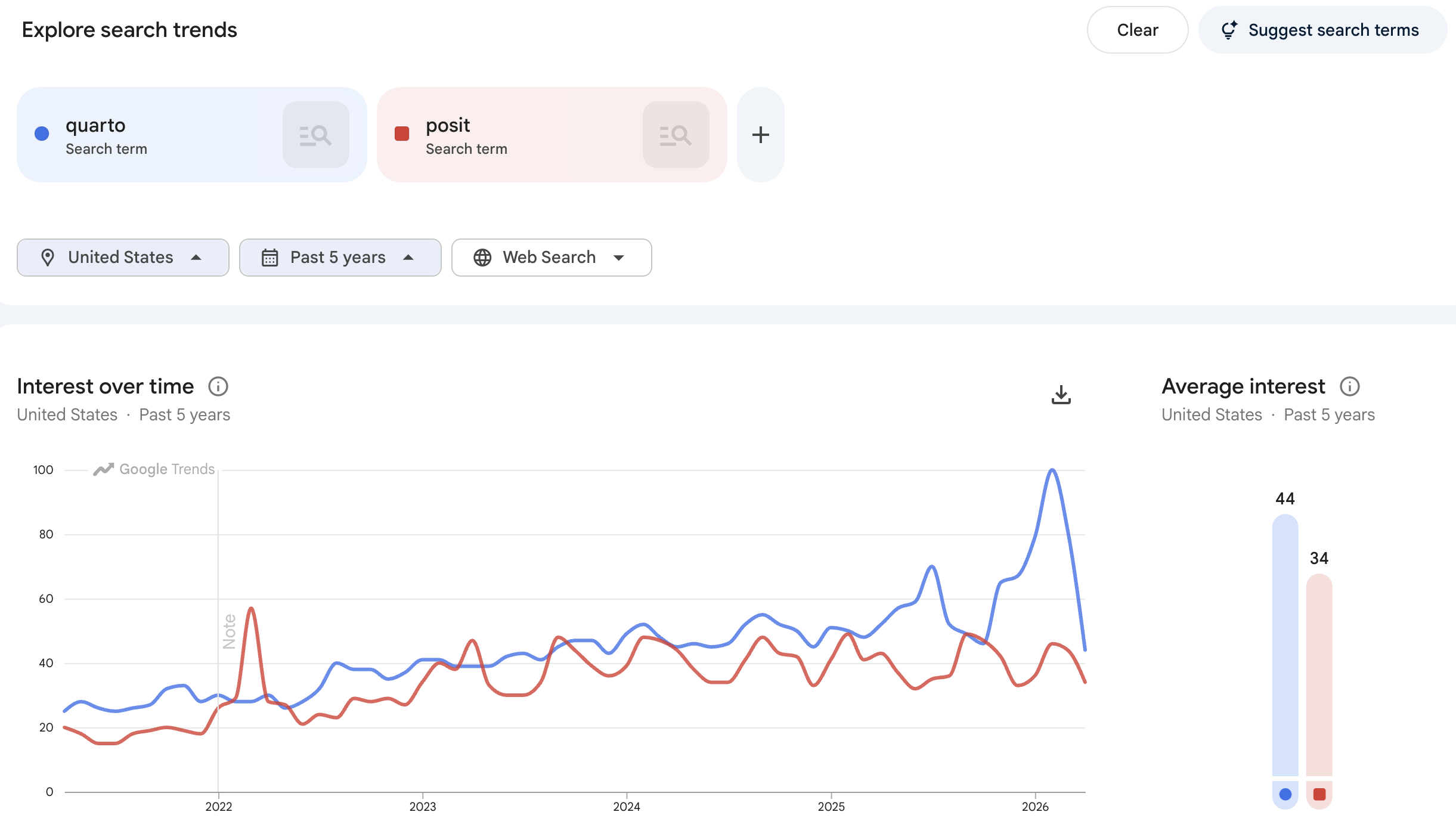1456x818 pixels.
Task: Click the Google Trends chart logo
Action: click(154, 469)
